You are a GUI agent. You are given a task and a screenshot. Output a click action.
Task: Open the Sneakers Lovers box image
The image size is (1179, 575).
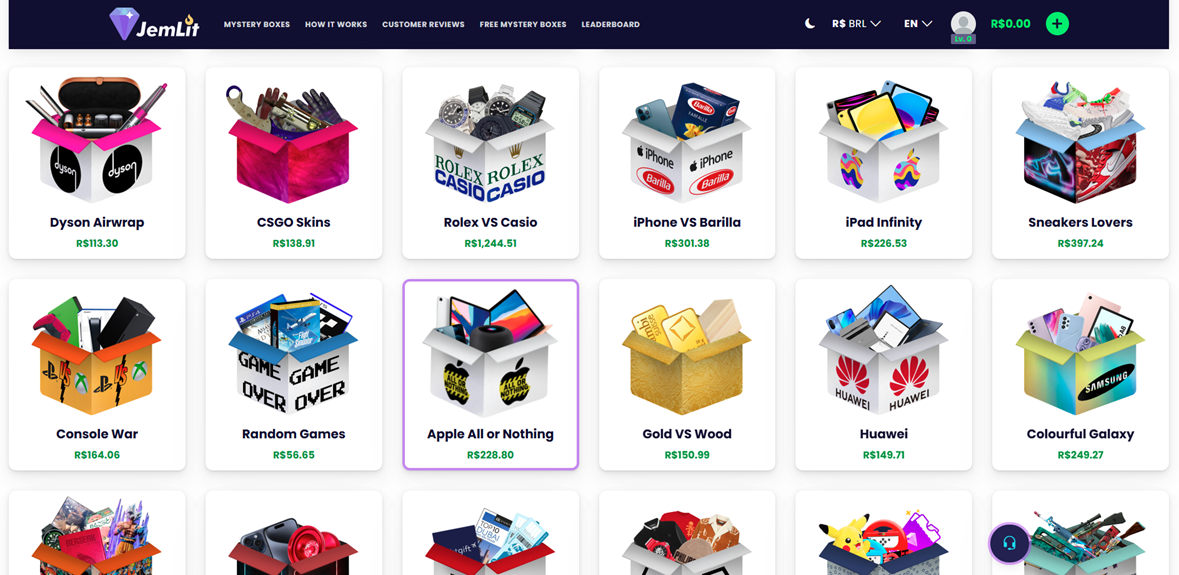[1080, 141]
